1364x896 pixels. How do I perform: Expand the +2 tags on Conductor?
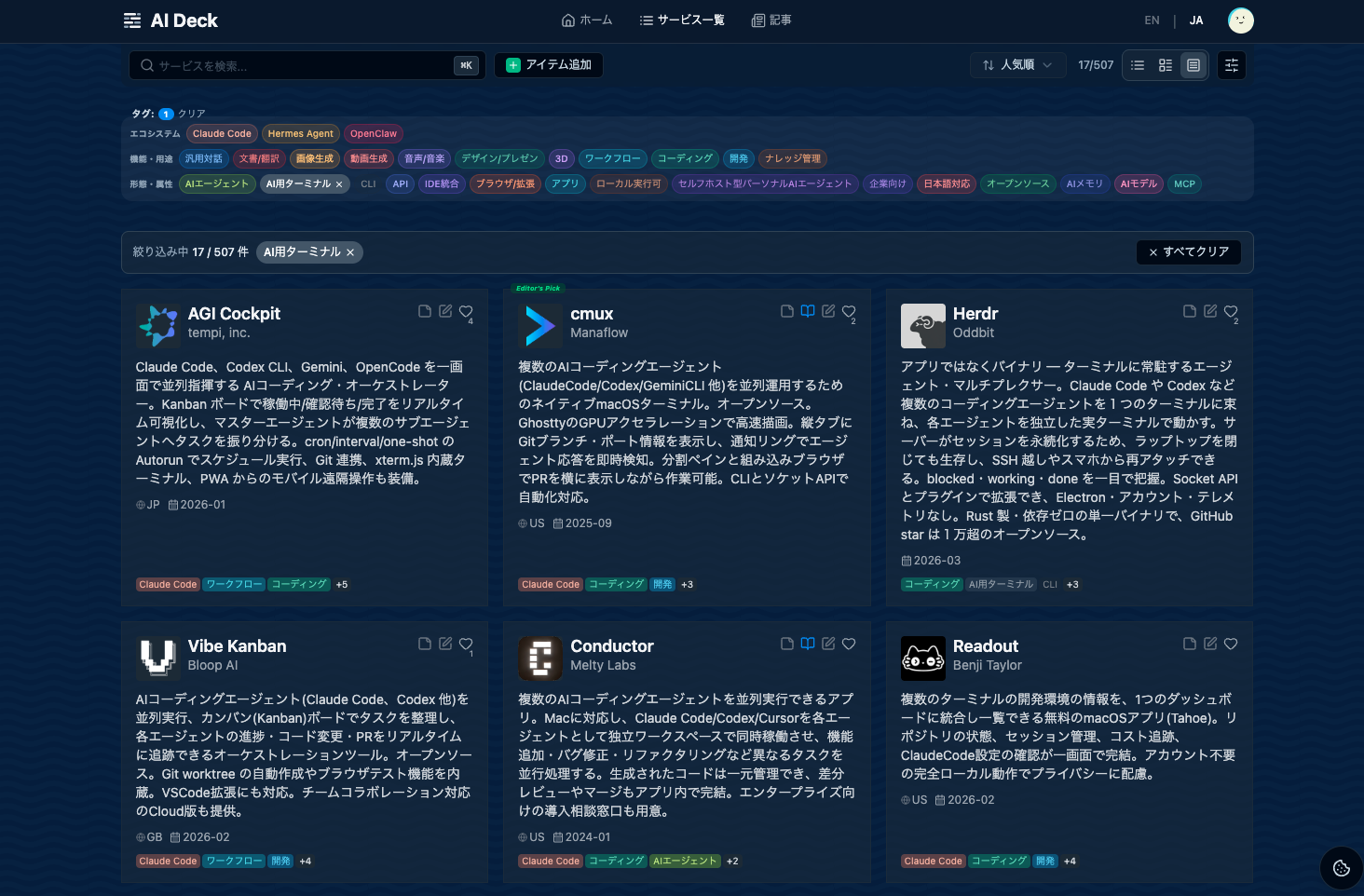[732, 862]
